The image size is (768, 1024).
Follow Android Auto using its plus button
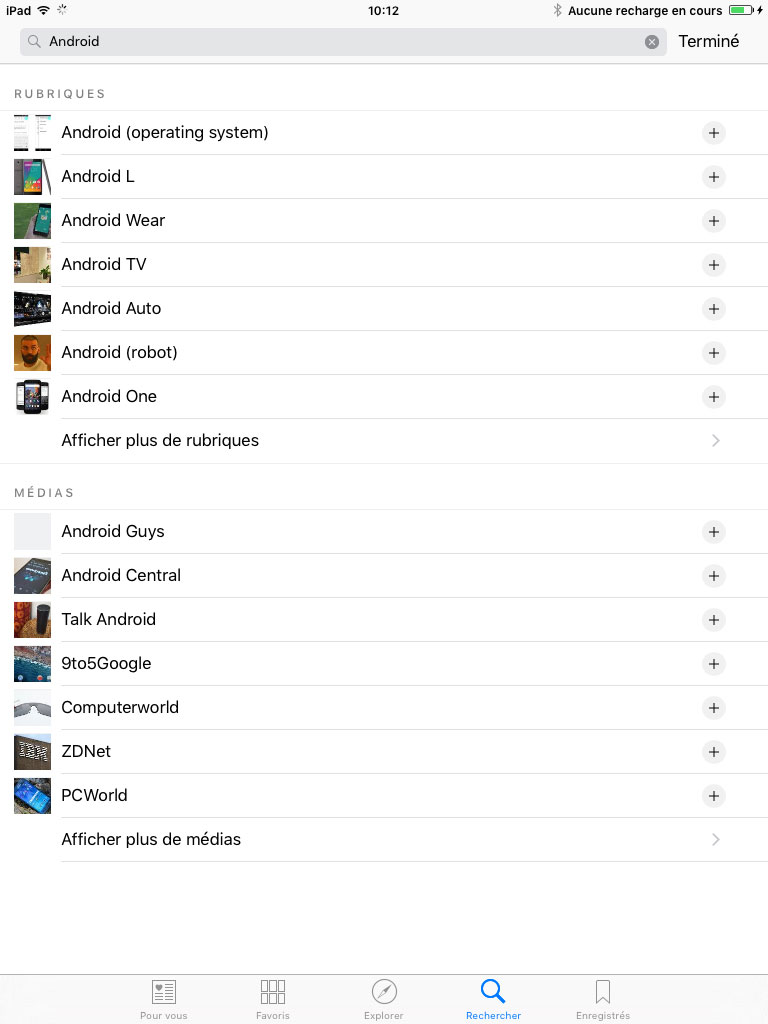click(714, 309)
